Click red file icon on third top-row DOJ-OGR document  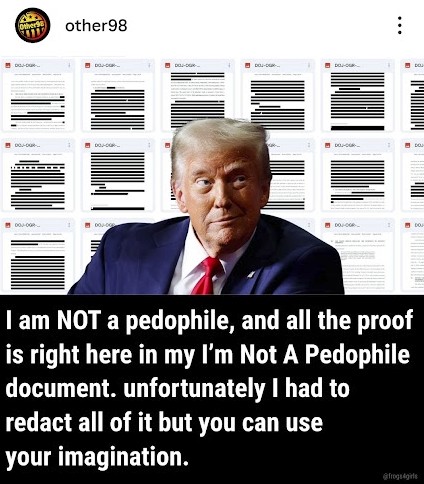pos(167,65)
